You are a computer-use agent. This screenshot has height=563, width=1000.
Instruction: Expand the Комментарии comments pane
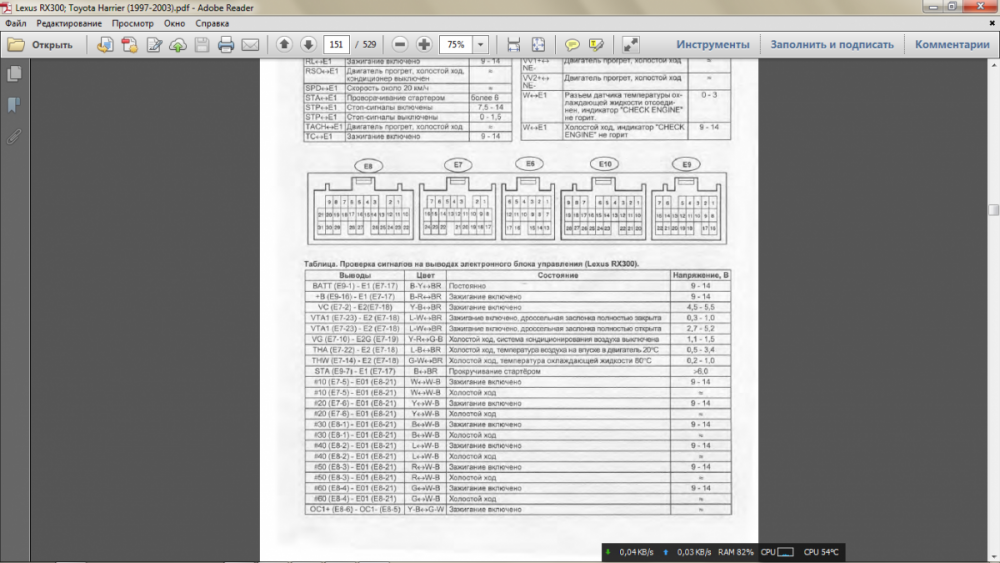(951, 45)
